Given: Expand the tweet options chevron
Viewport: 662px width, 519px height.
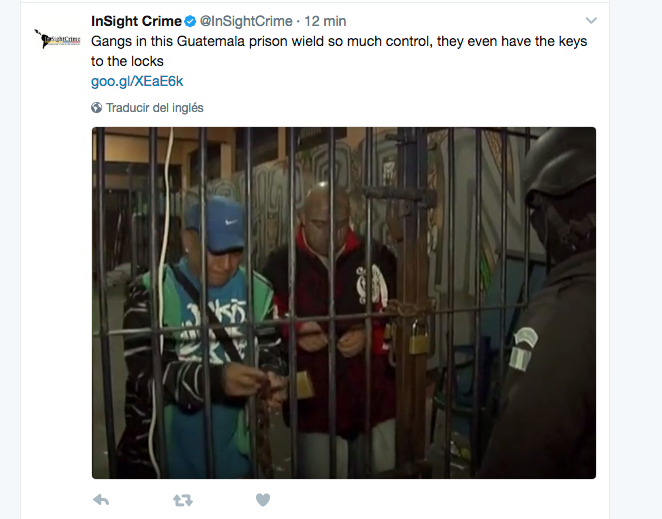Looking at the screenshot, I should pos(591,20).
